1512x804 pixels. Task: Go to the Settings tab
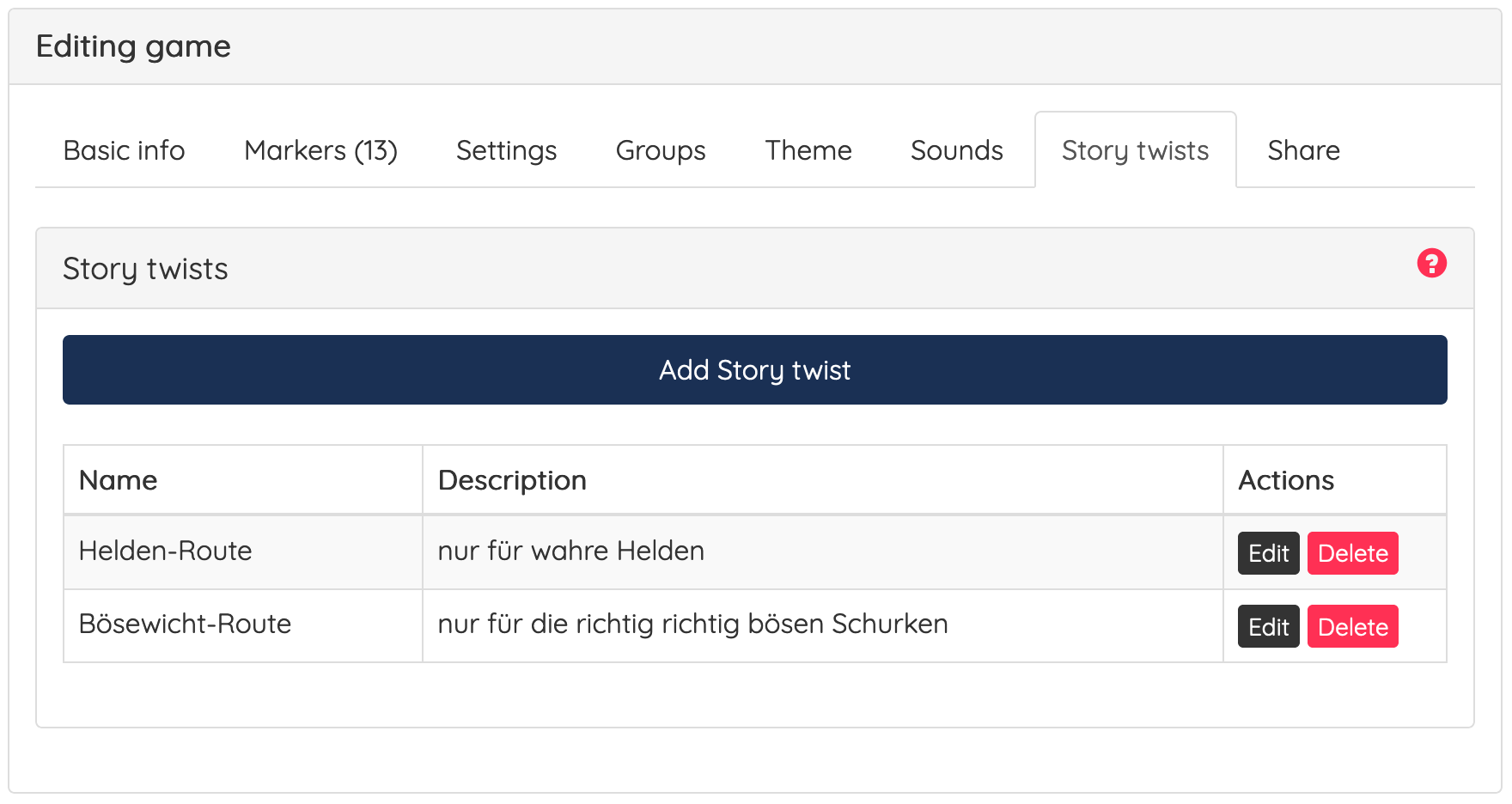tap(506, 150)
